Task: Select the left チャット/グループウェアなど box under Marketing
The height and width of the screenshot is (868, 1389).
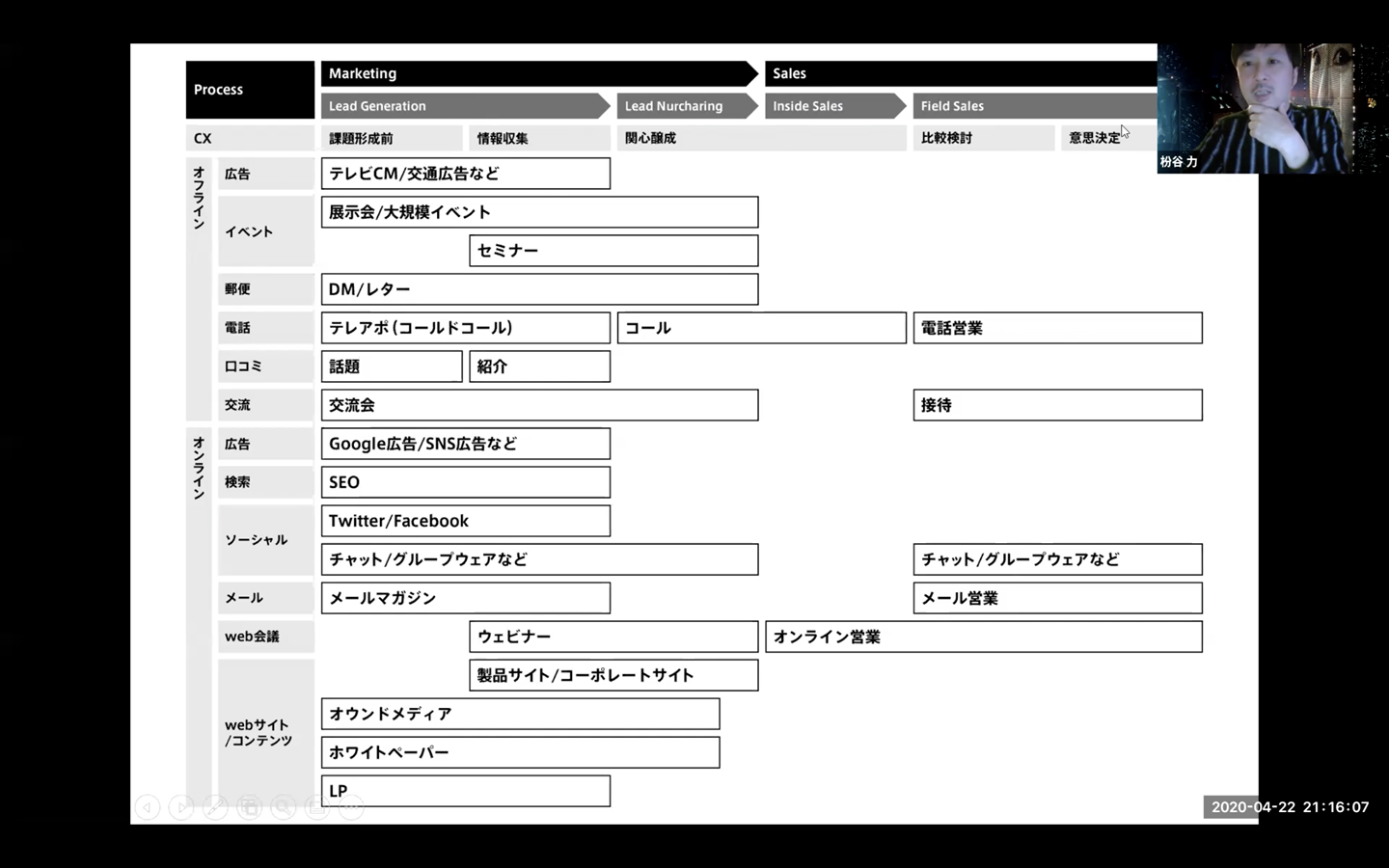Action: [x=539, y=559]
